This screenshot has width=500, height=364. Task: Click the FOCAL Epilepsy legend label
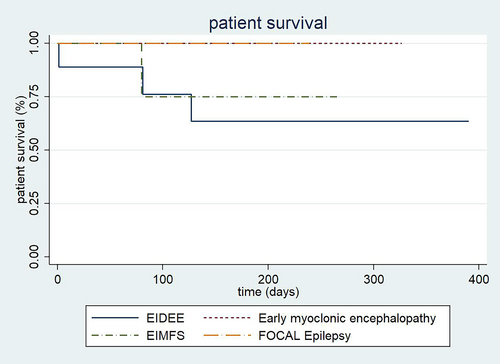click(305, 336)
